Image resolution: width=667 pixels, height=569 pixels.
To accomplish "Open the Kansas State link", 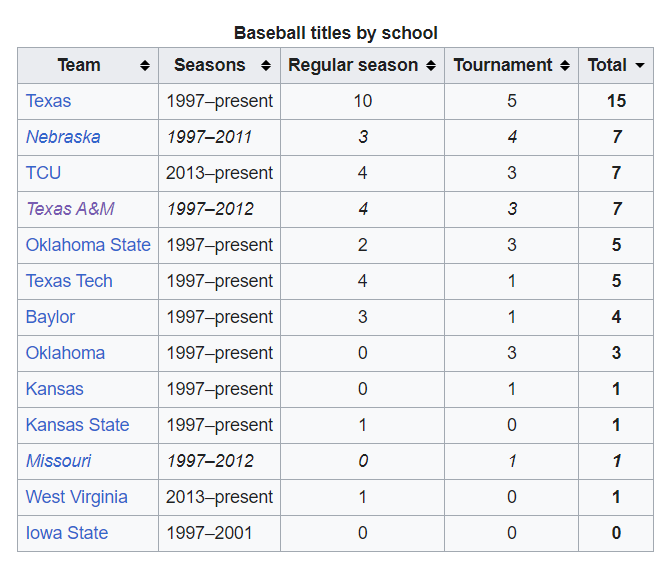I will [x=77, y=425].
